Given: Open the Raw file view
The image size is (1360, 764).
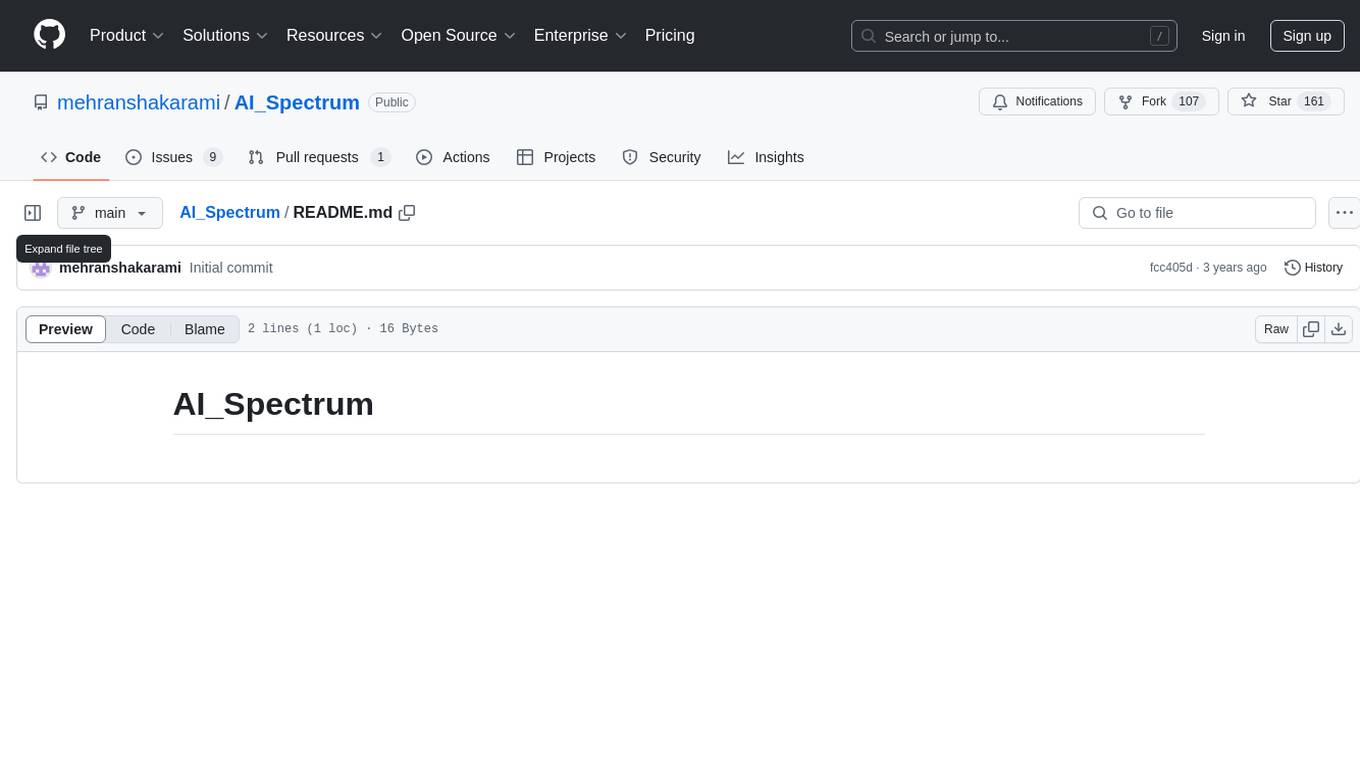Looking at the screenshot, I should point(1276,329).
